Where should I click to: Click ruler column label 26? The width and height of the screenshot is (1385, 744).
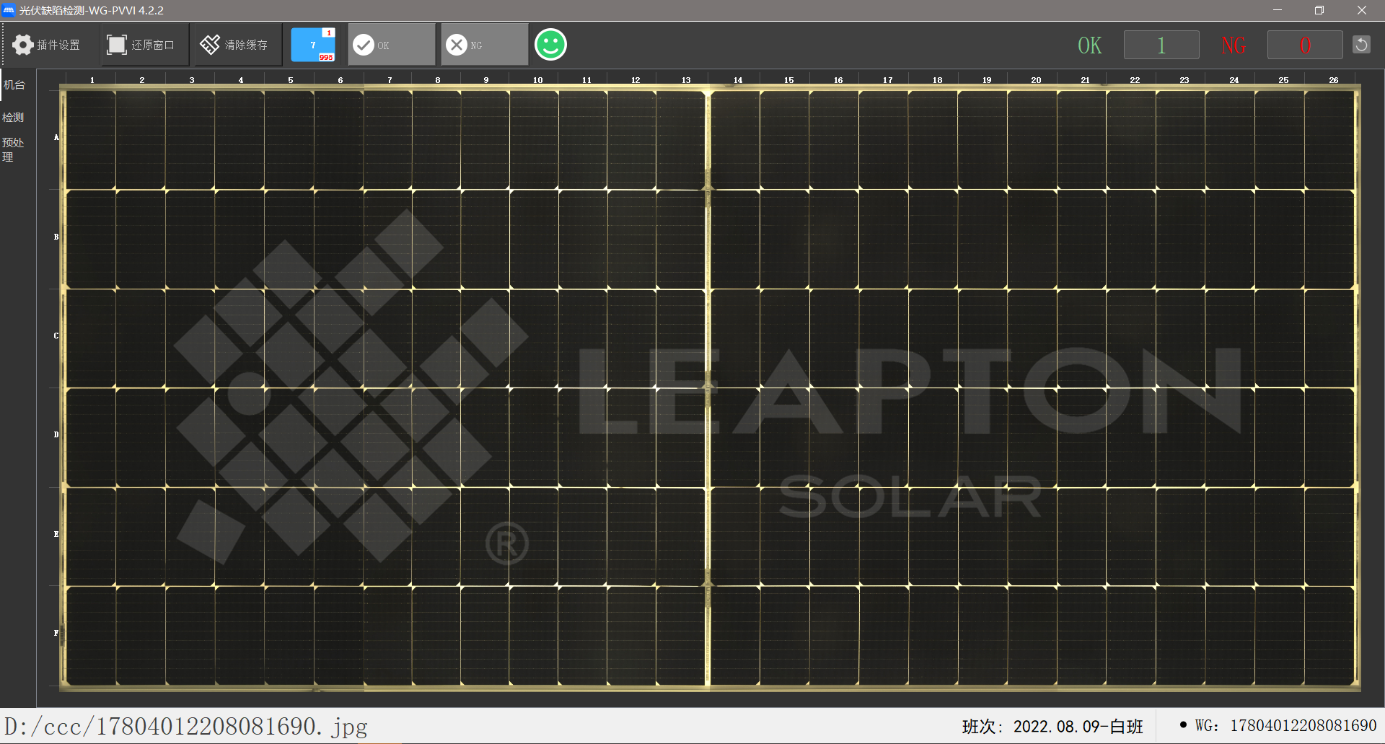(1333, 79)
